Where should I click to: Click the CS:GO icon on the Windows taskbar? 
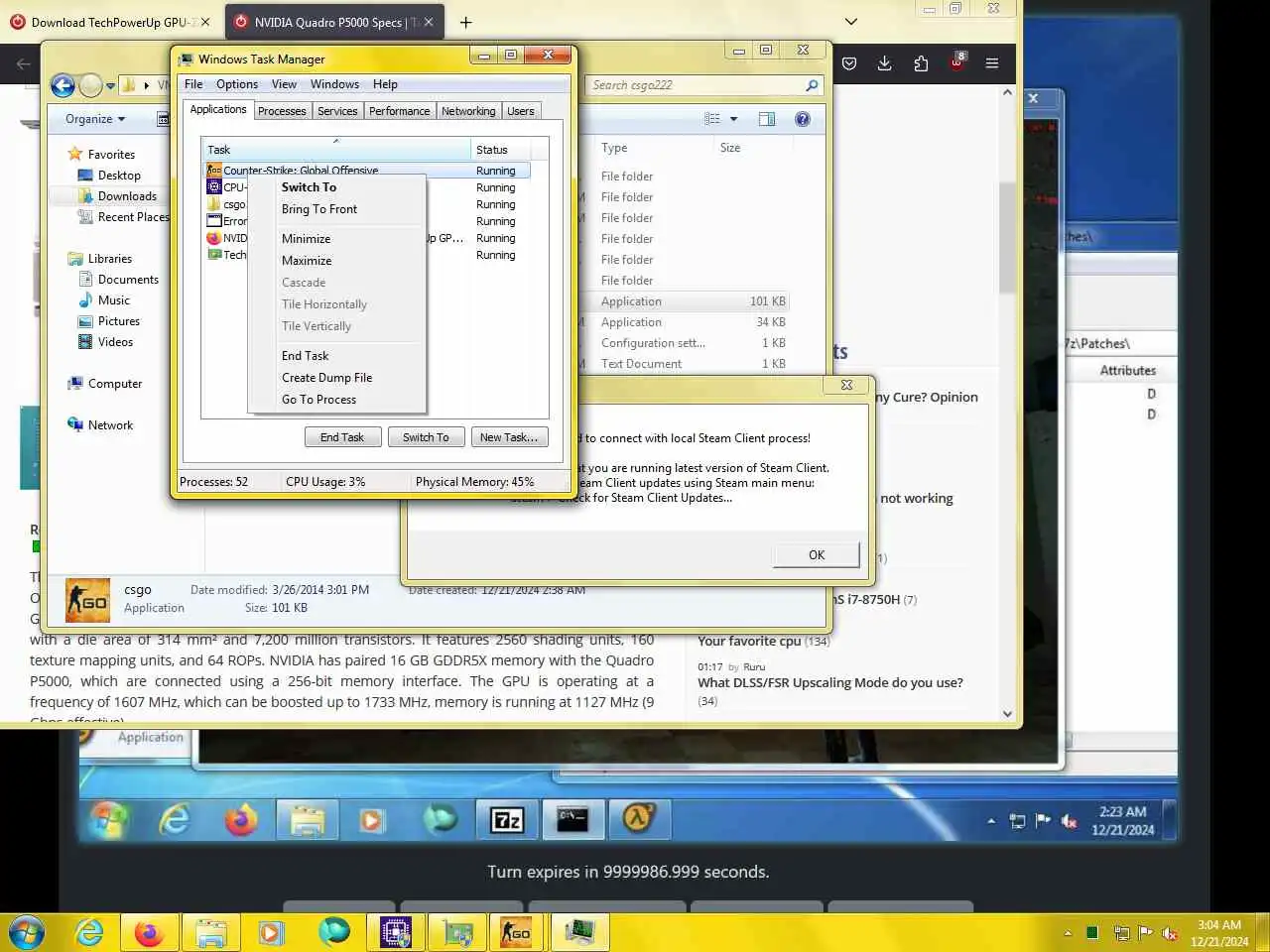tap(516, 932)
